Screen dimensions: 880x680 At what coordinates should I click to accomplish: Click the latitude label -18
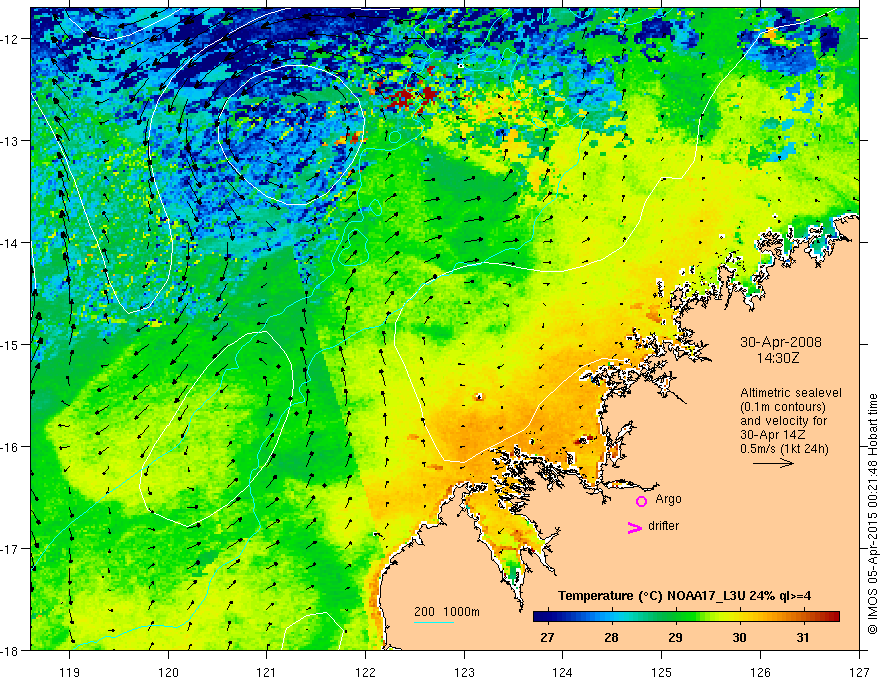pyautogui.click(x=11, y=650)
